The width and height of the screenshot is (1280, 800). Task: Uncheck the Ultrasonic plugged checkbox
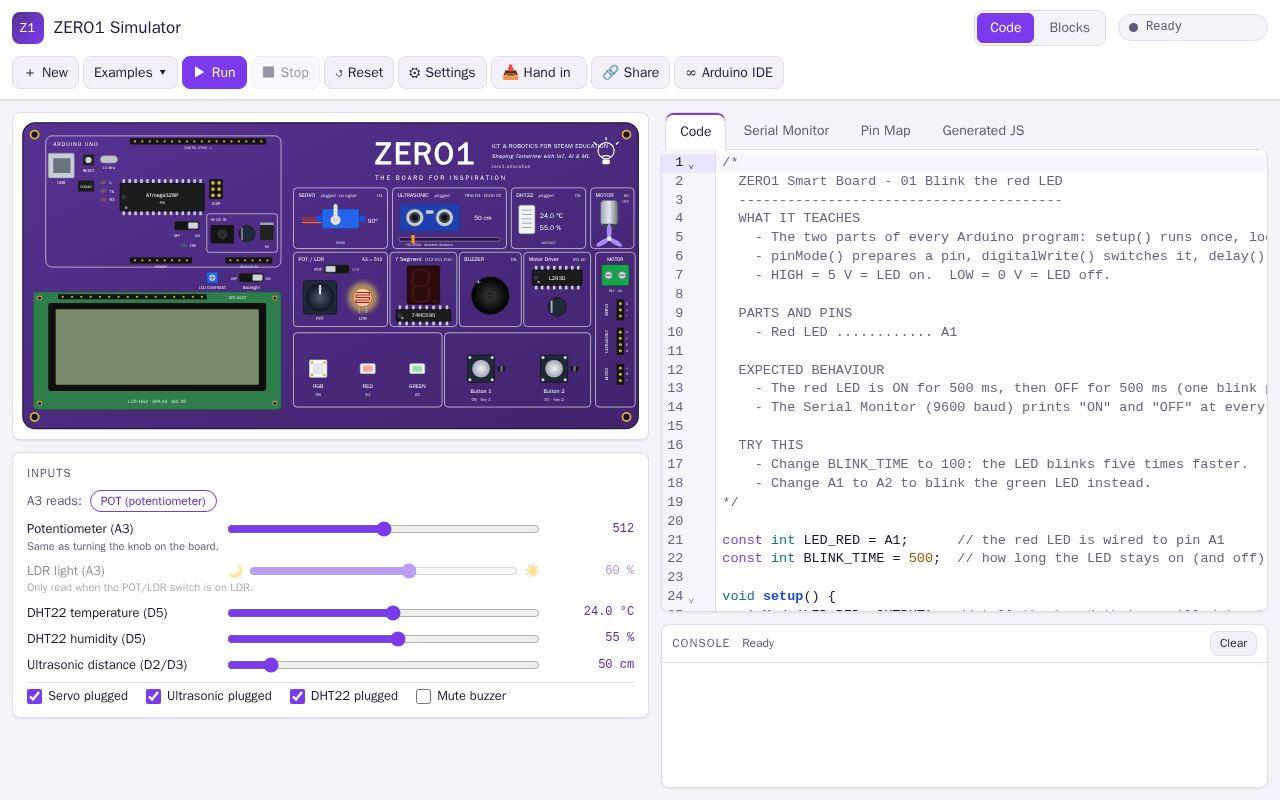click(154, 696)
